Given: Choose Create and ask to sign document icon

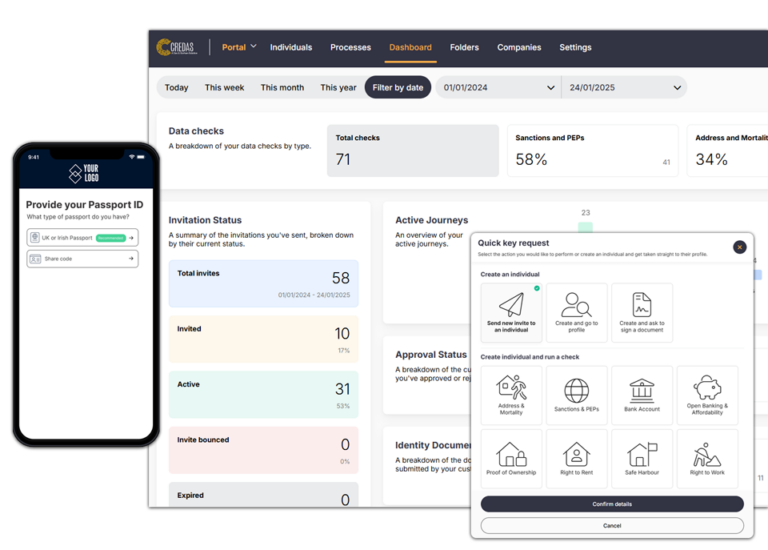Looking at the screenshot, I should click(641, 306).
